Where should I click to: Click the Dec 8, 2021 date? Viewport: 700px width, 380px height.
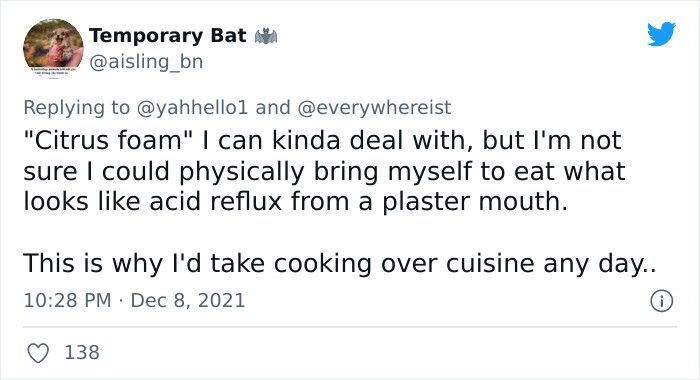point(188,301)
